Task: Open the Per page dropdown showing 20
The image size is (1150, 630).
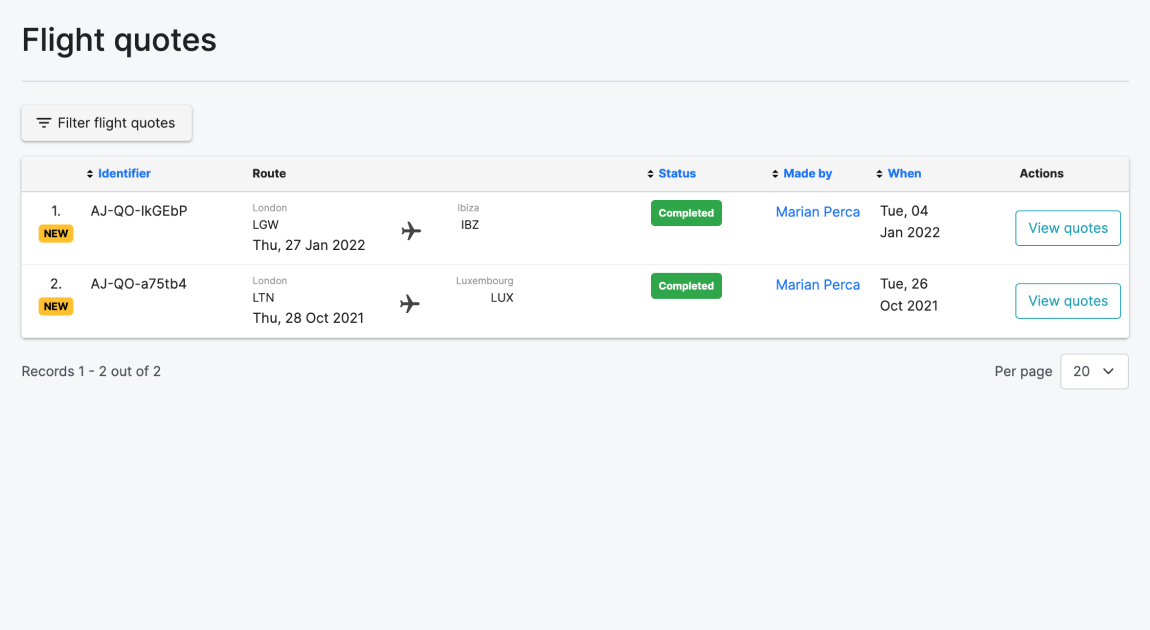Action: 1094,371
